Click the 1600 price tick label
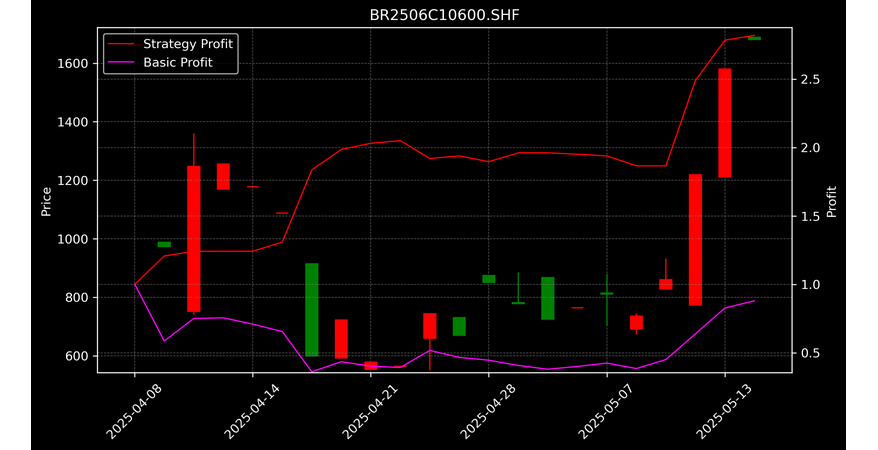This screenshot has width=878, height=450. click(x=73, y=63)
